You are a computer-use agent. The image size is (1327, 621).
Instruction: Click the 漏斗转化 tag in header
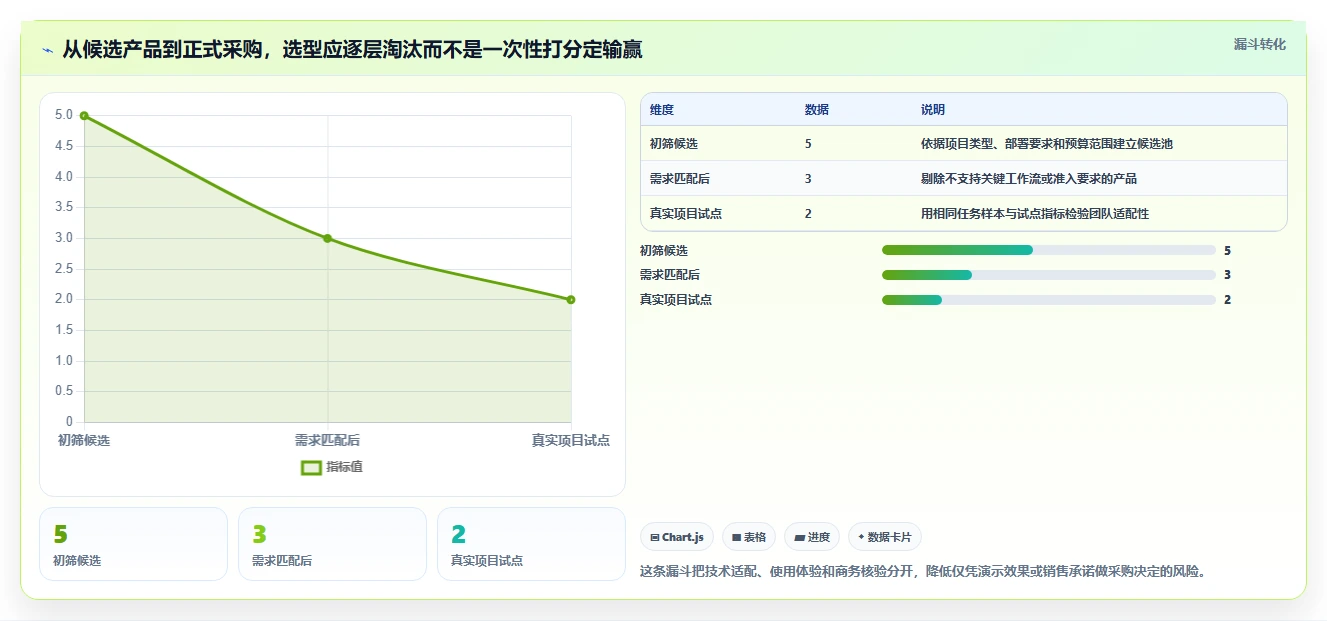1259,44
